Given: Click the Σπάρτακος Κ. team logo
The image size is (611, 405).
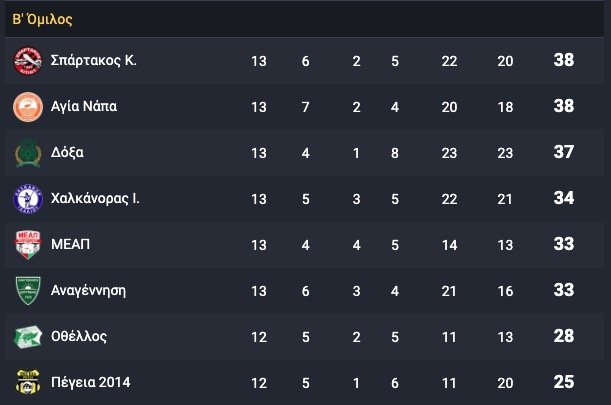Looking at the screenshot, I should pyautogui.click(x=28, y=61).
